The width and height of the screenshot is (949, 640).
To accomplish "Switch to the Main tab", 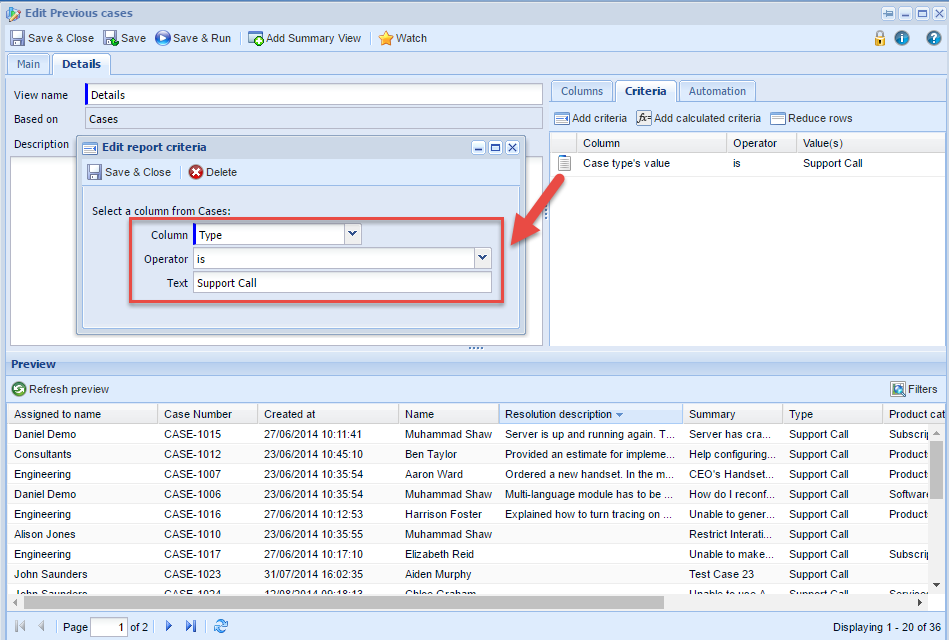I will [28, 64].
